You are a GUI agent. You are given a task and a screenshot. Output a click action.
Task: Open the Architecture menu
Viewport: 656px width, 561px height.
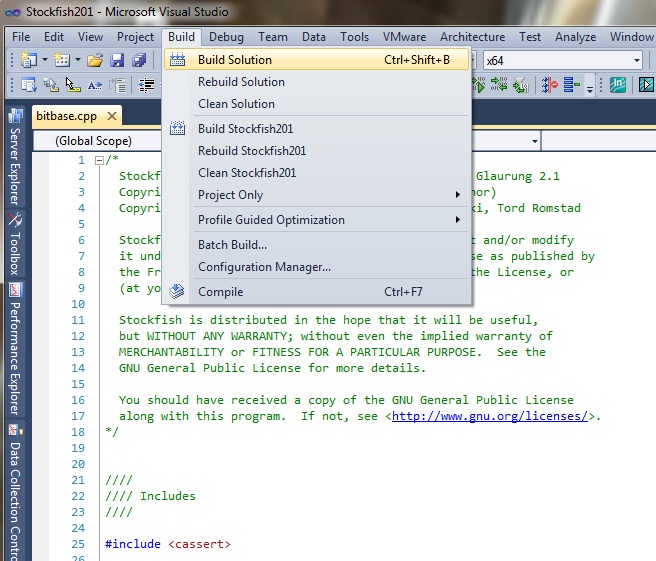coord(472,37)
